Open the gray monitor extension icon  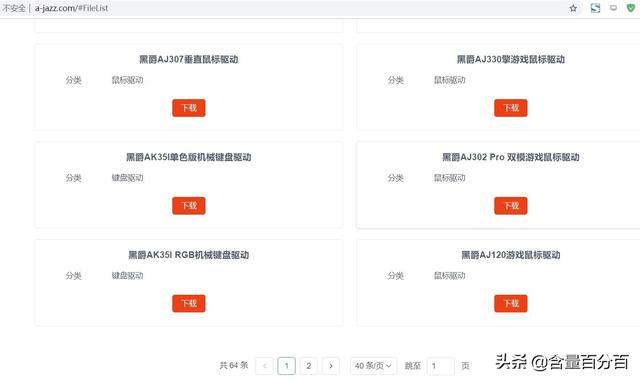613,8
